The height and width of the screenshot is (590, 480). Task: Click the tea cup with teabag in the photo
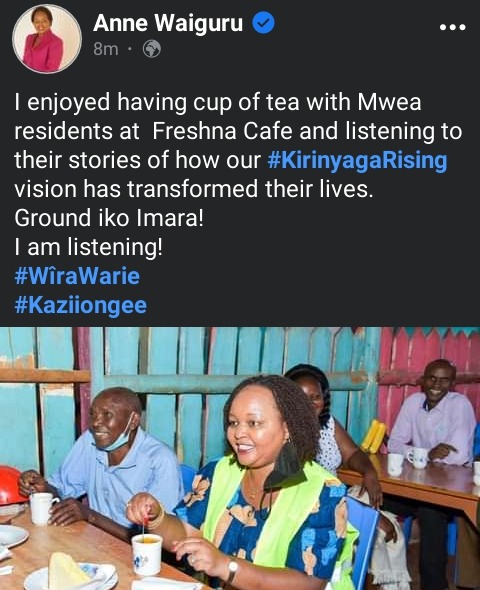click(x=147, y=554)
